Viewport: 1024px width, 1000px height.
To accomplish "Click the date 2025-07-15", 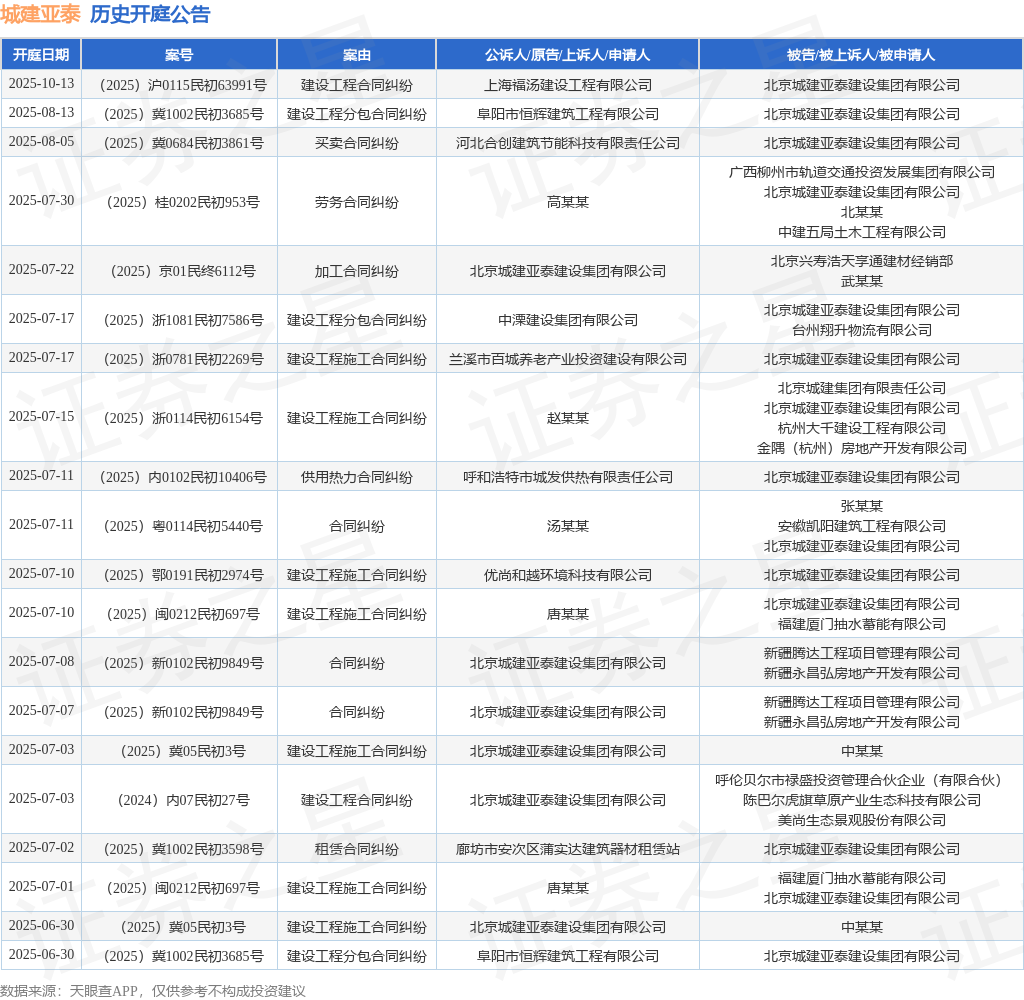I will 41,416.
